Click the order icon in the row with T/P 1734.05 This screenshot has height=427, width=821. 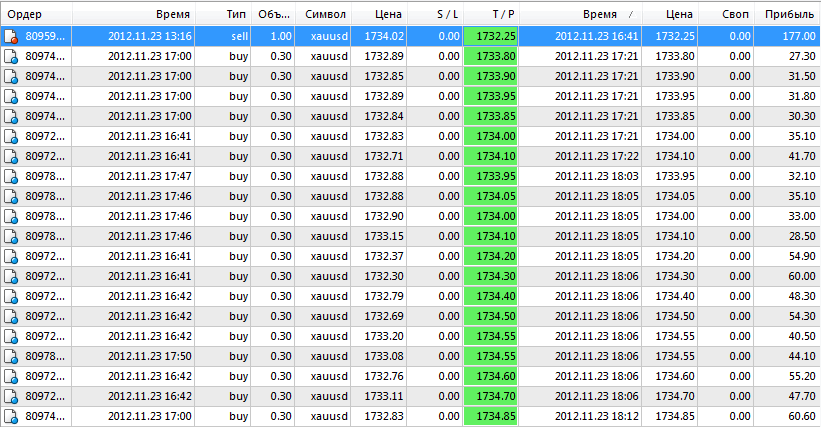click(11, 196)
